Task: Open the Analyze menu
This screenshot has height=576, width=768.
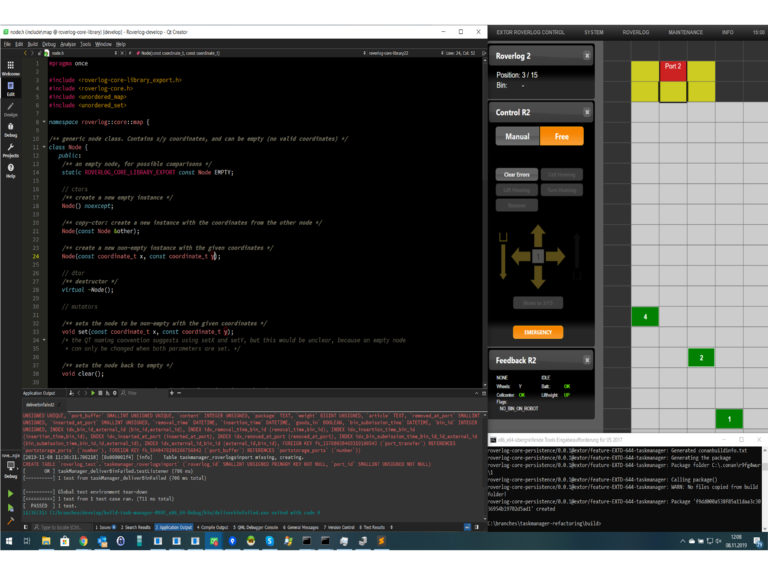Action: (x=68, y=44)
